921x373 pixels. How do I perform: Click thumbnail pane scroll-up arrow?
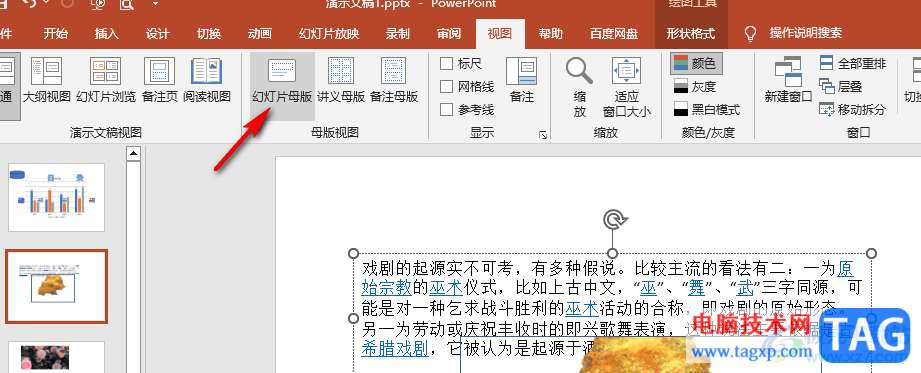click(133, 154)
